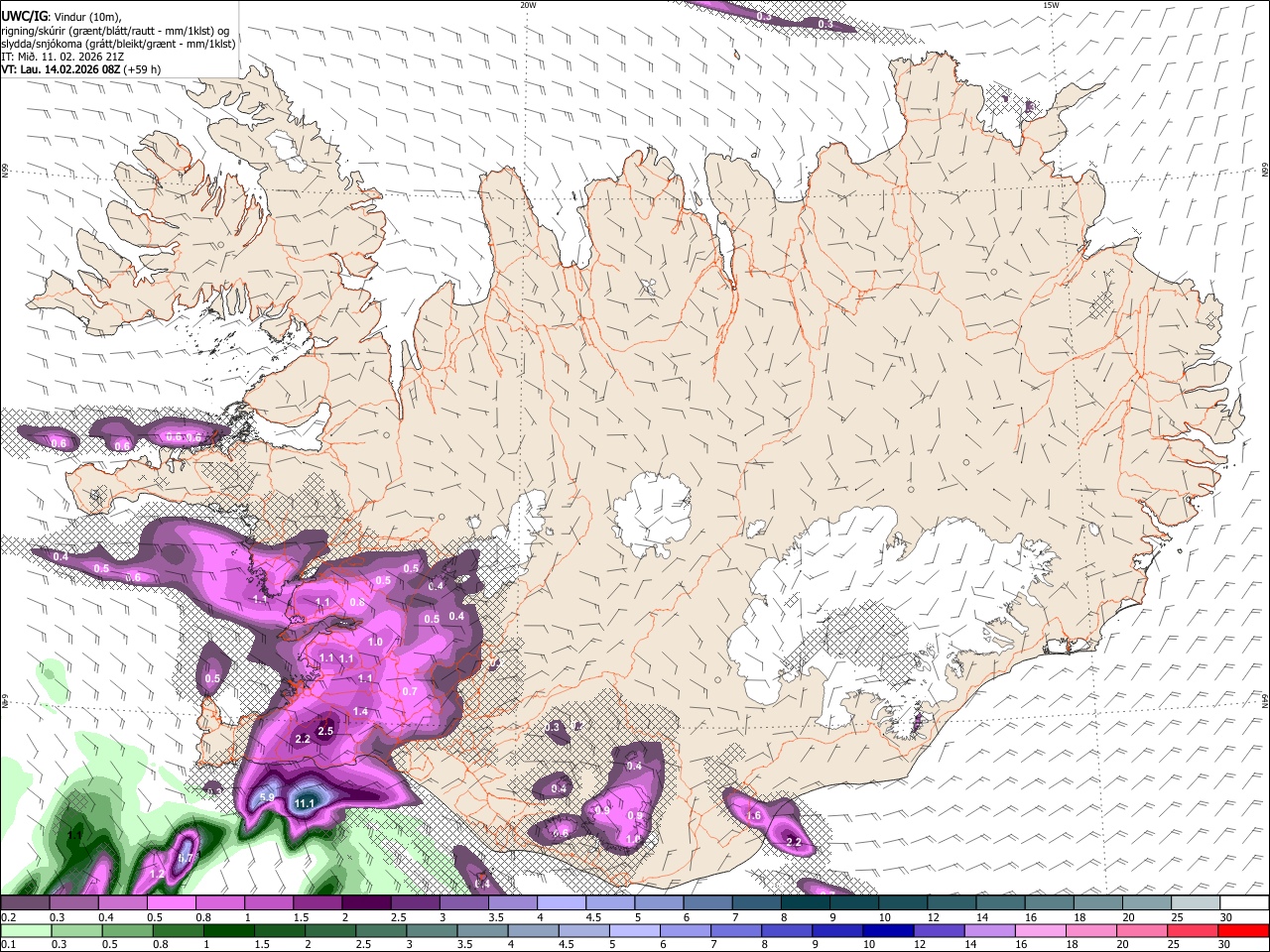
Task: Click the 0.7 precipitation value on the map
Action: (410, 691)
